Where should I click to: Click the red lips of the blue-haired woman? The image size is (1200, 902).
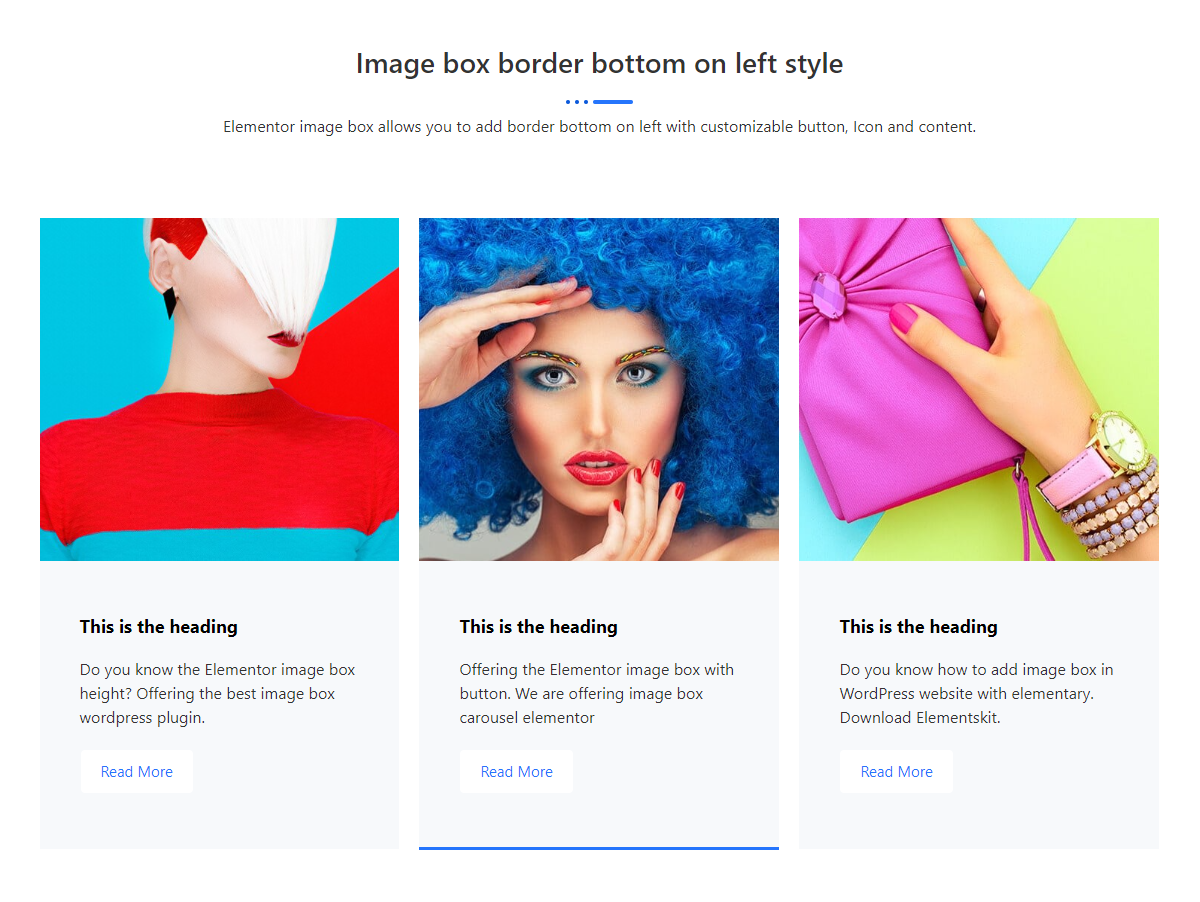596,466
